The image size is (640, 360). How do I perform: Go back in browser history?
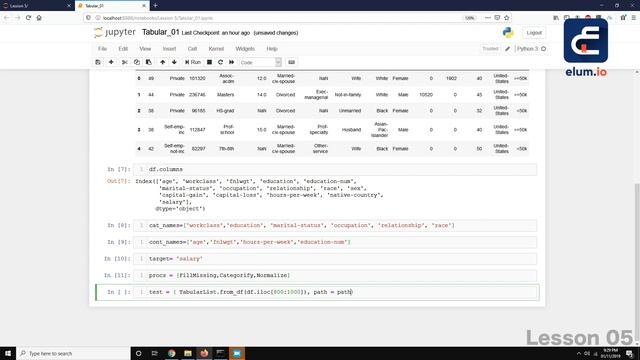click(7, 18)
